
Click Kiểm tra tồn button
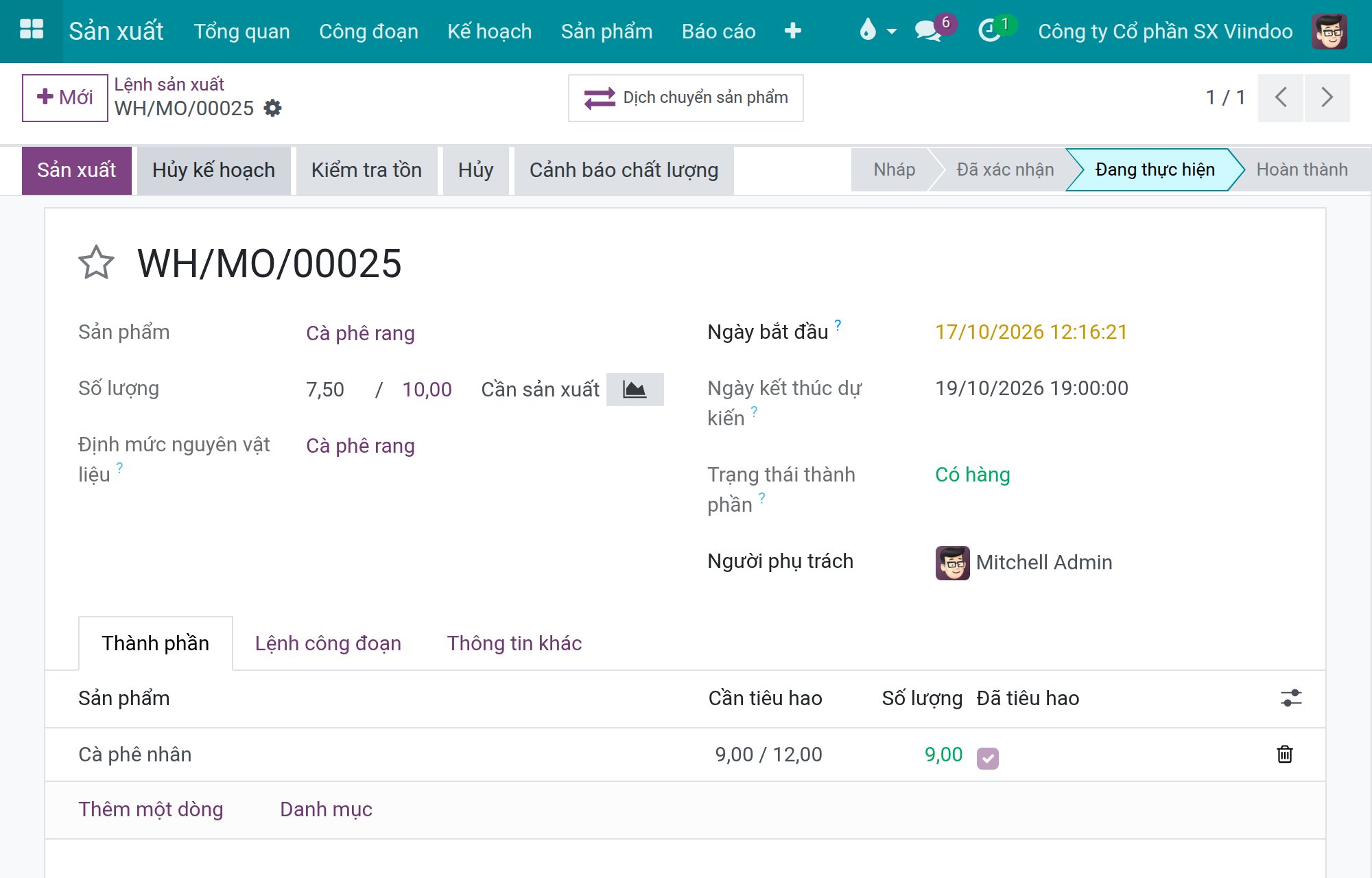coord(366,170)
